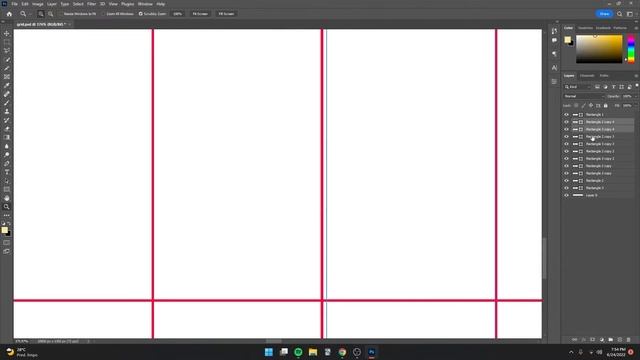Click the 100% zoom button
The width and height of the screenshot is (640, 360).
tap(178, 14)
